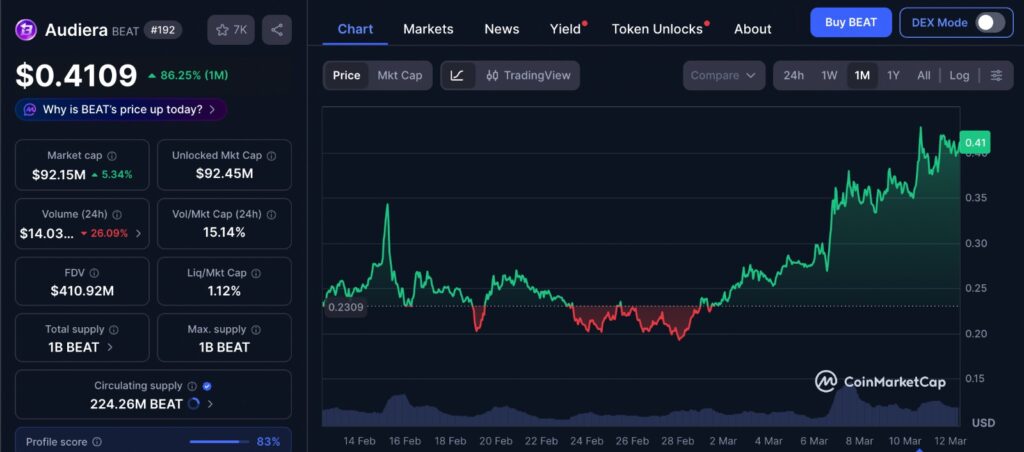Screen dimensions: 1024x452
Task: Click the Audiera coin logo icon
Action: 26,29
